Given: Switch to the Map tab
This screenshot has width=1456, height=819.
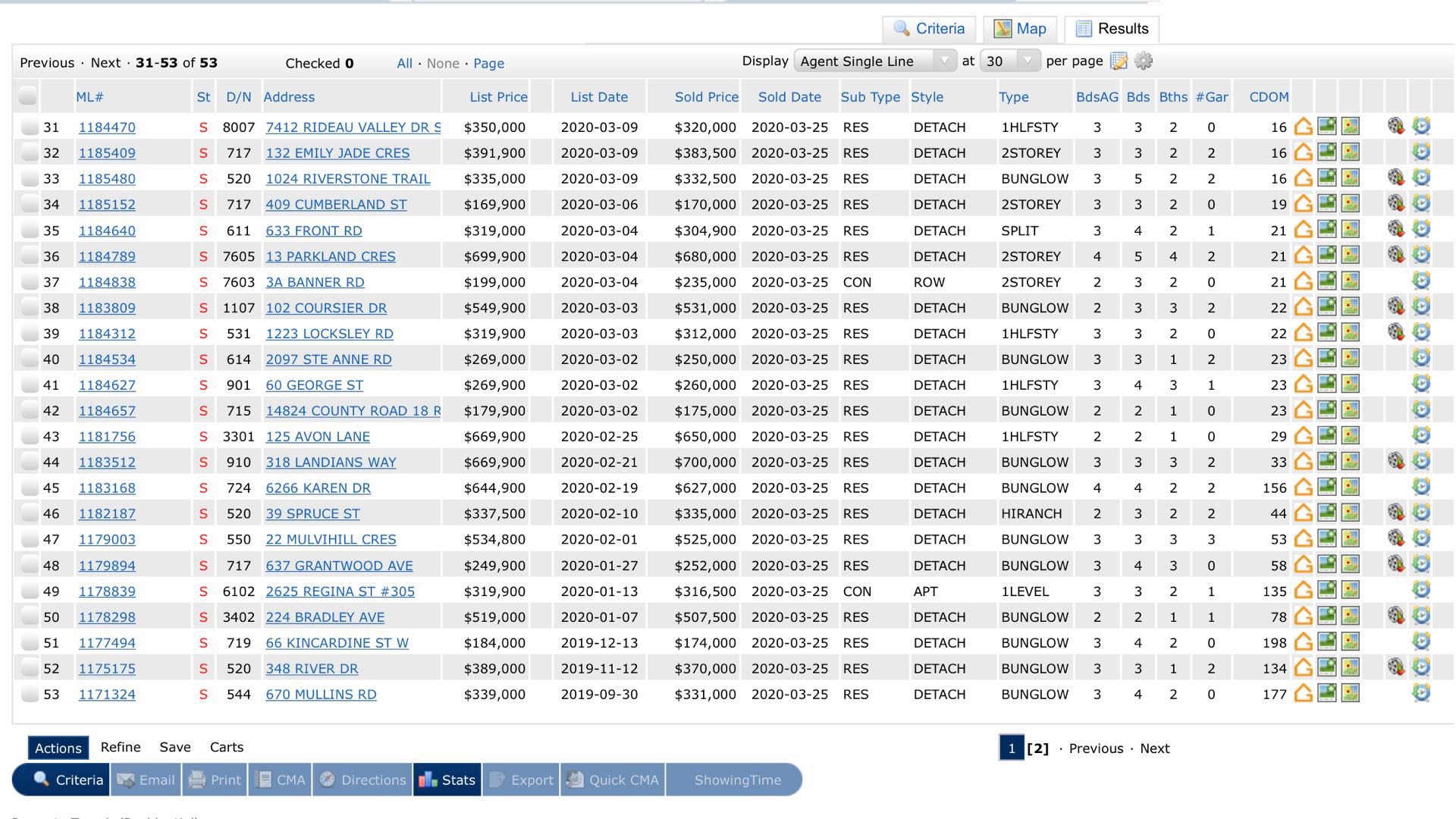Looking at the screenshot, I should pyautogui.click(x=1021, y=29).
